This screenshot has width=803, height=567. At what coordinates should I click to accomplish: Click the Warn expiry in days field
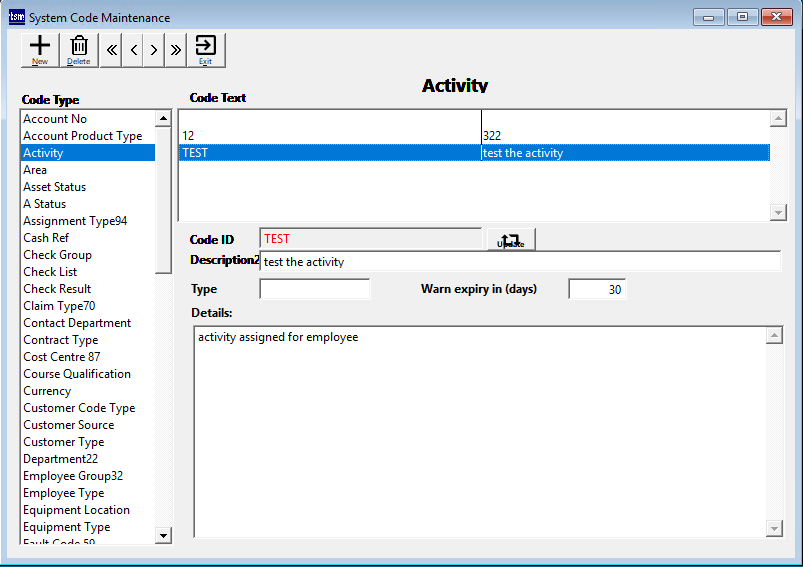[x=597, y=289]
